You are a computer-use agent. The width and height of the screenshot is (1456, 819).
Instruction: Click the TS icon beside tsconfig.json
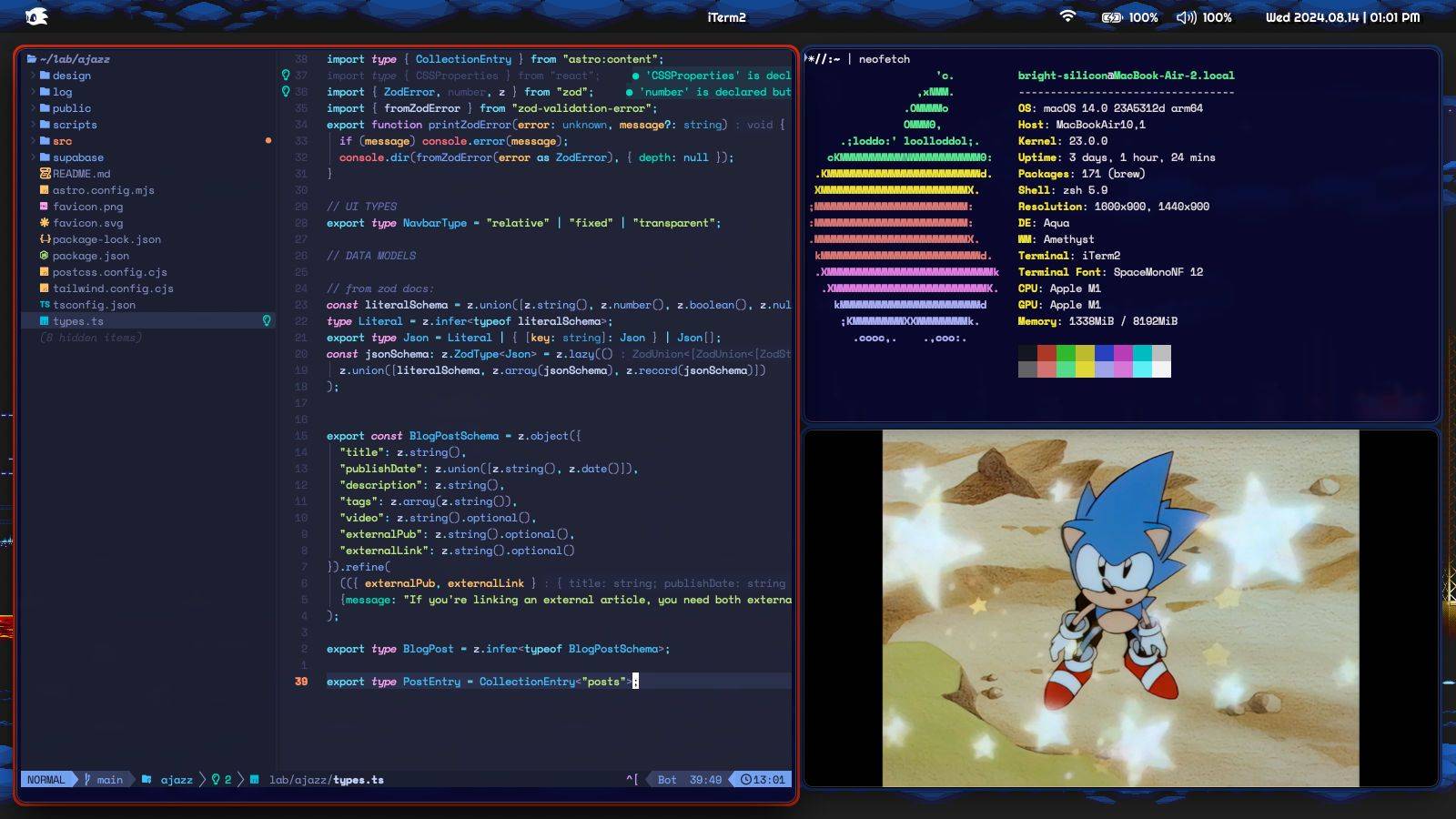tap(45, 305)
